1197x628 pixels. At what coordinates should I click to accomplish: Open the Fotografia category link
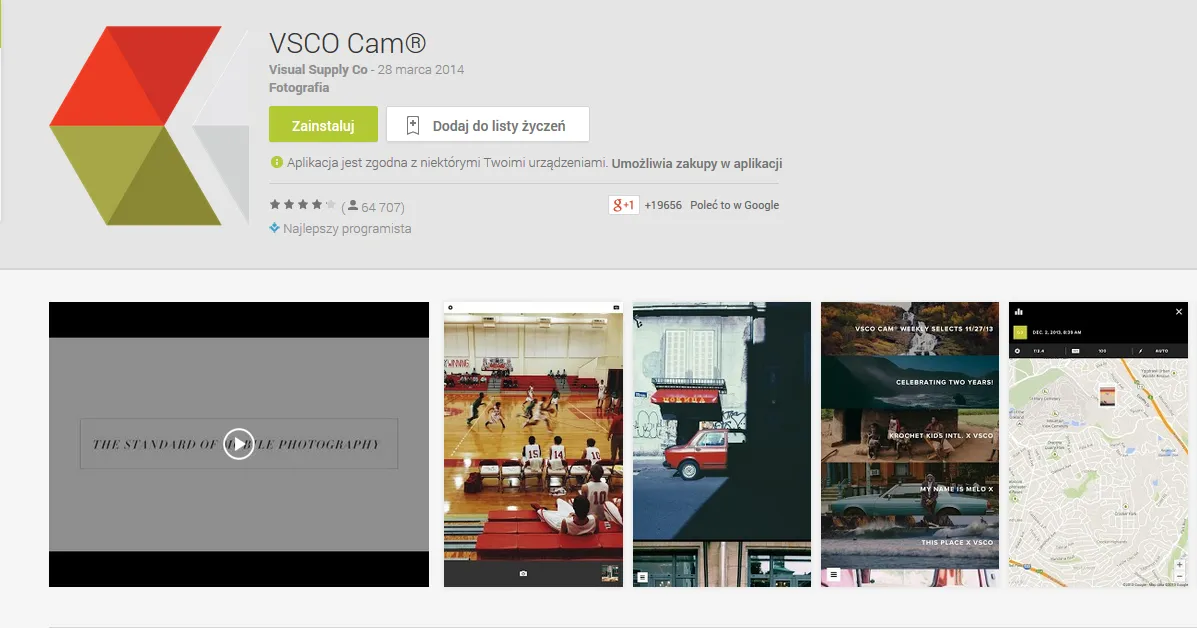click(x=298, y=88)
